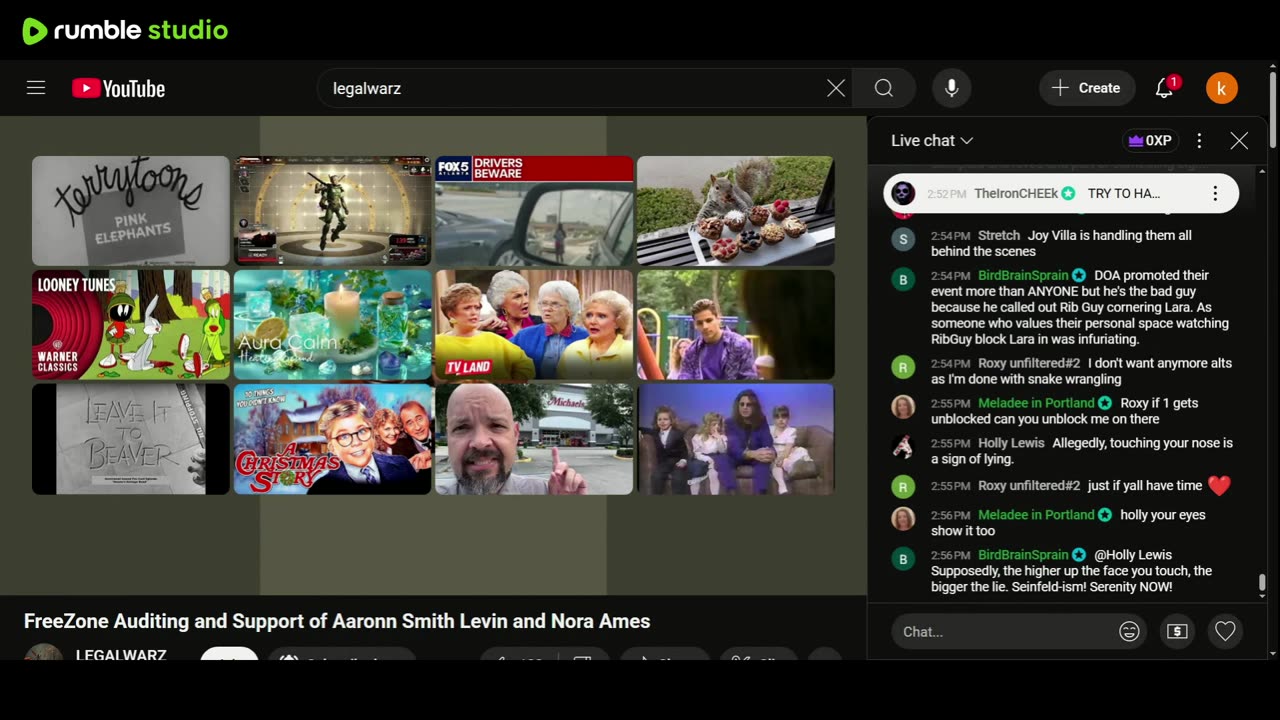Open the TV Land Golden Girls thumbnail
The image size is (1280, 720).
coord(534,325)
